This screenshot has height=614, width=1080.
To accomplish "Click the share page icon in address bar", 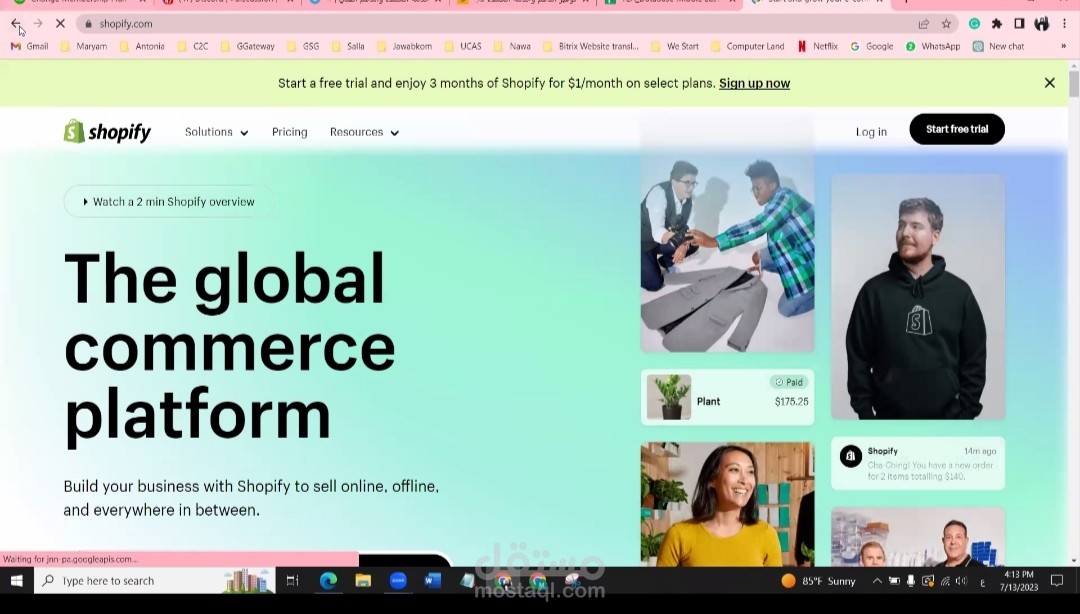I will click(924, 24).
